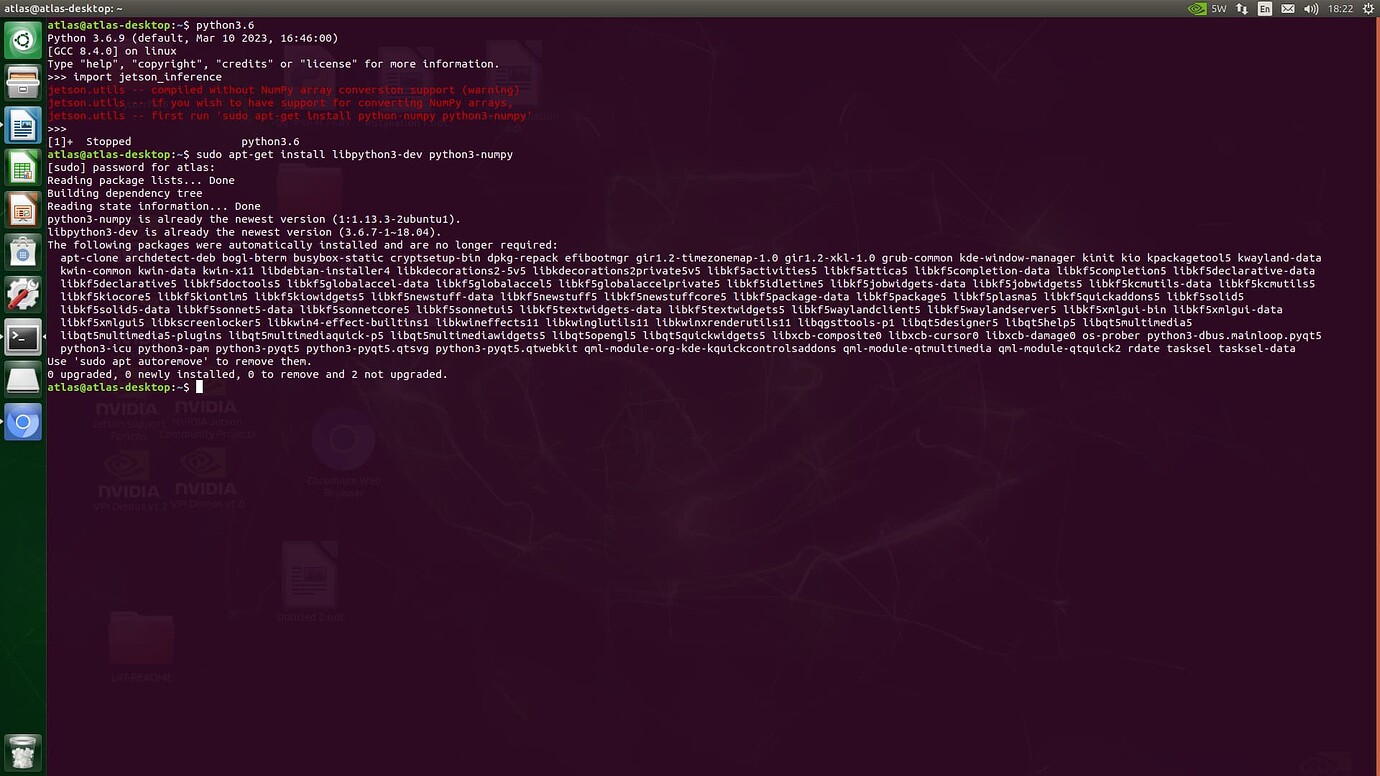
Task: Click the NVIDIA indicator in the top panel
Action: pyautogui.click(x=1196, y=8)
